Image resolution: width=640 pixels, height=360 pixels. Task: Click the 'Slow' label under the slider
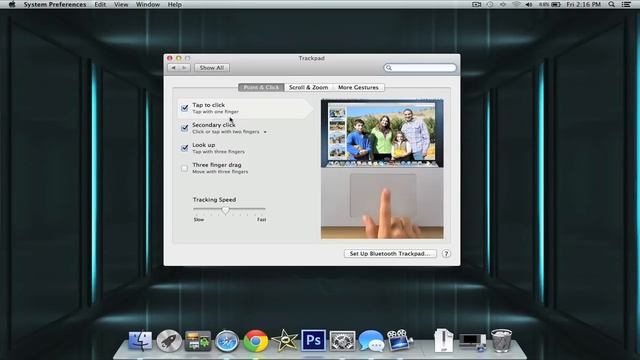(199, 220)
